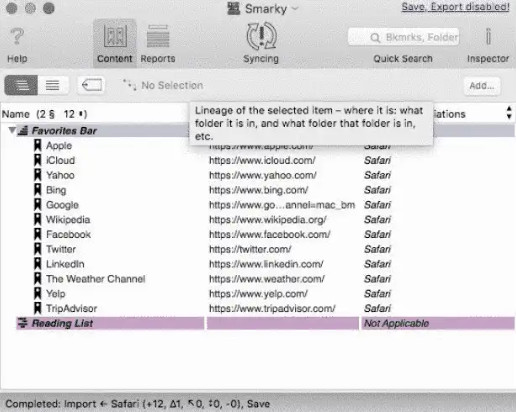Click the Twitter bookmark icon
Screen dimensions: 516x412
(38, 249)
